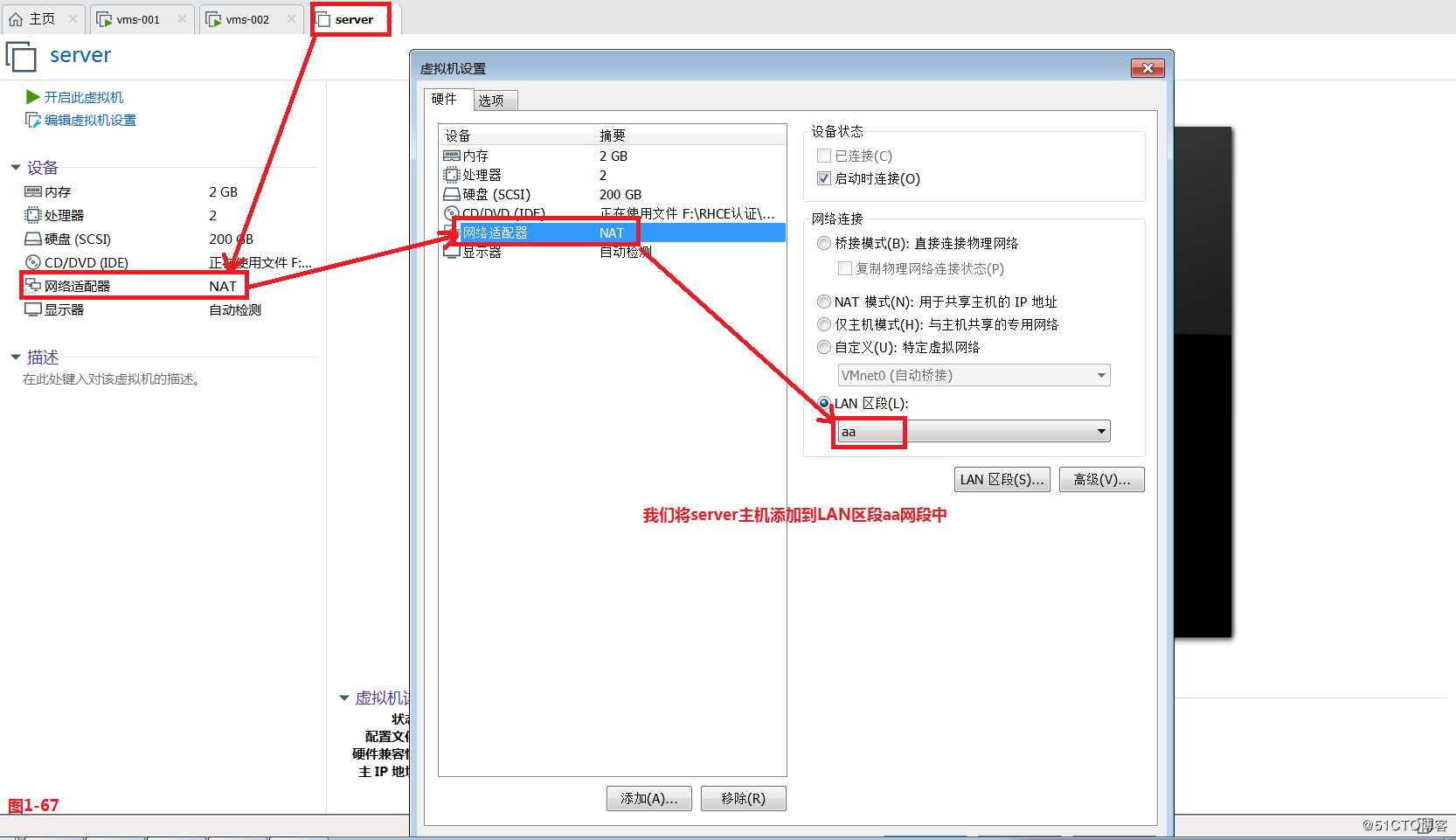Click the edit settings icon beside 编辑虚拟机设置
This screenshot has height=840, width=1456.
coord(33,120)
